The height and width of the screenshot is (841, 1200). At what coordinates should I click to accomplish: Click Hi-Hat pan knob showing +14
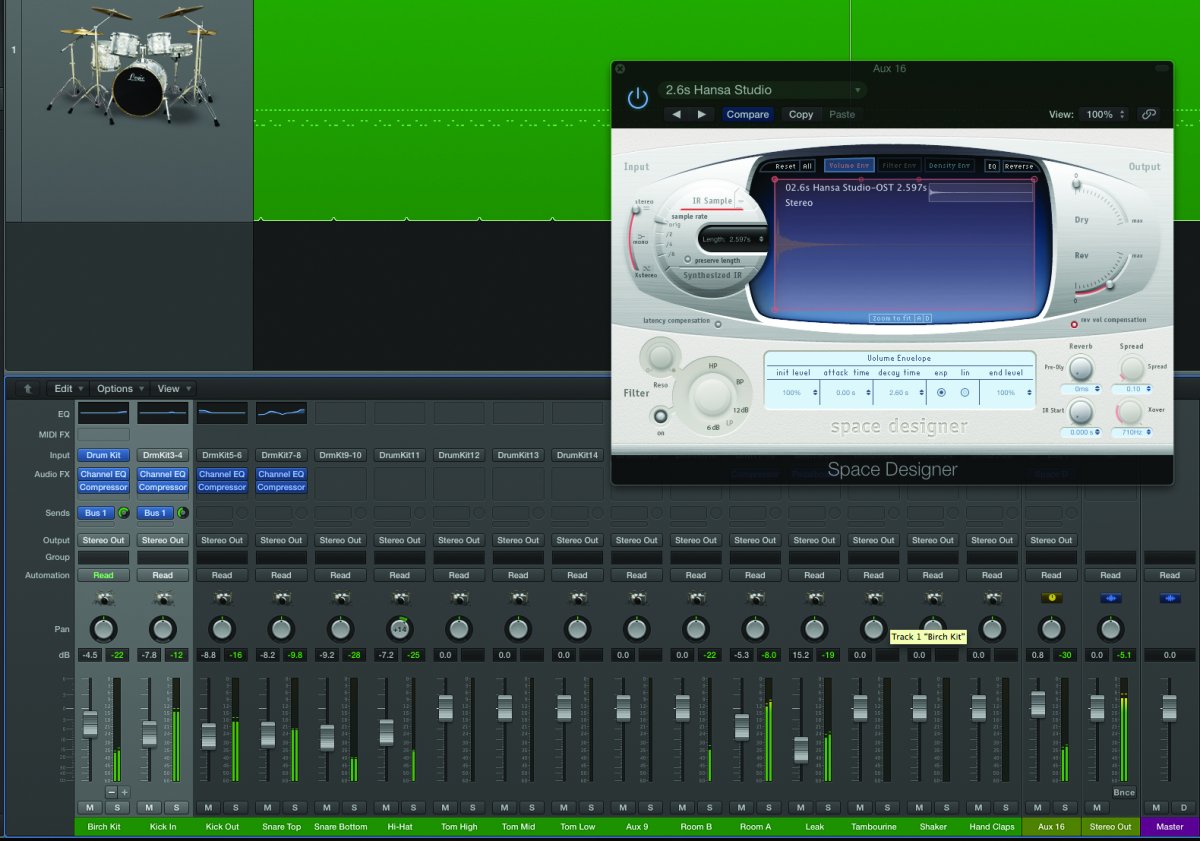(399, 629)
